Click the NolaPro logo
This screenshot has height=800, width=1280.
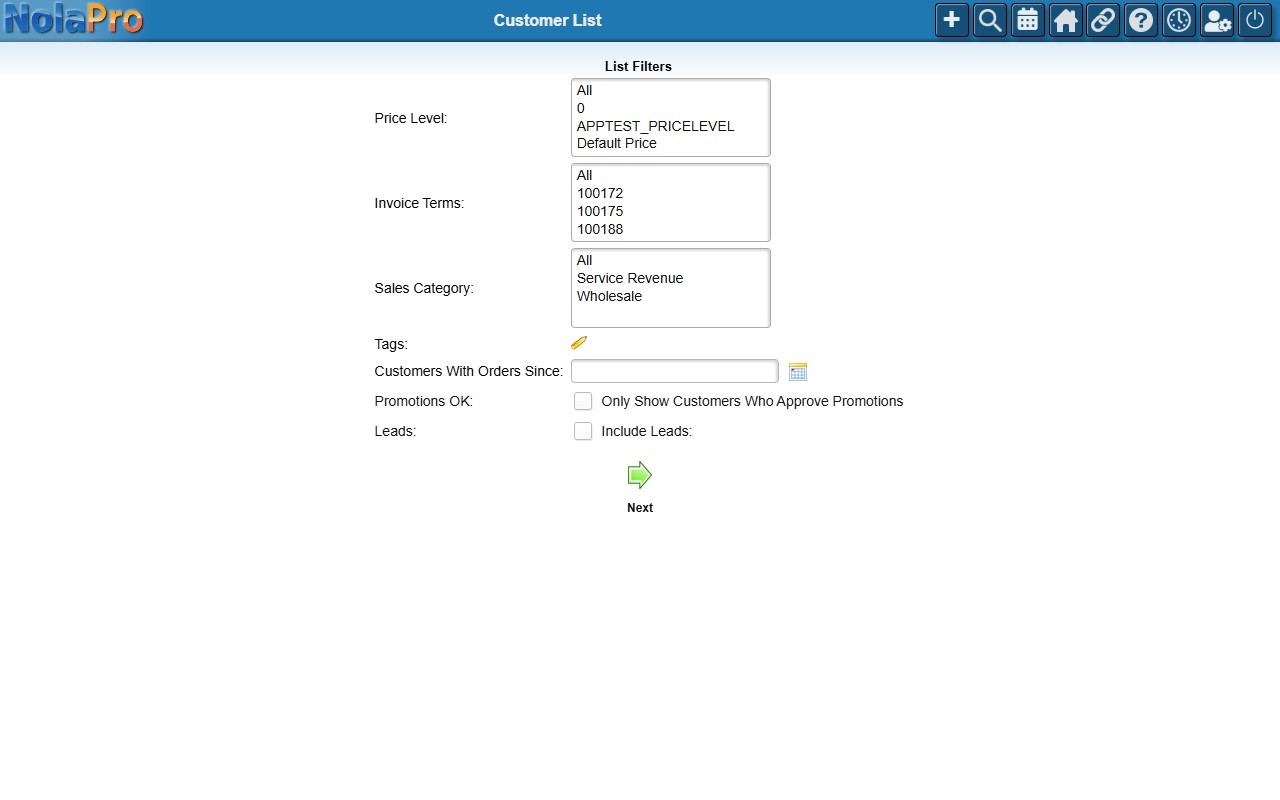point(73,19)
